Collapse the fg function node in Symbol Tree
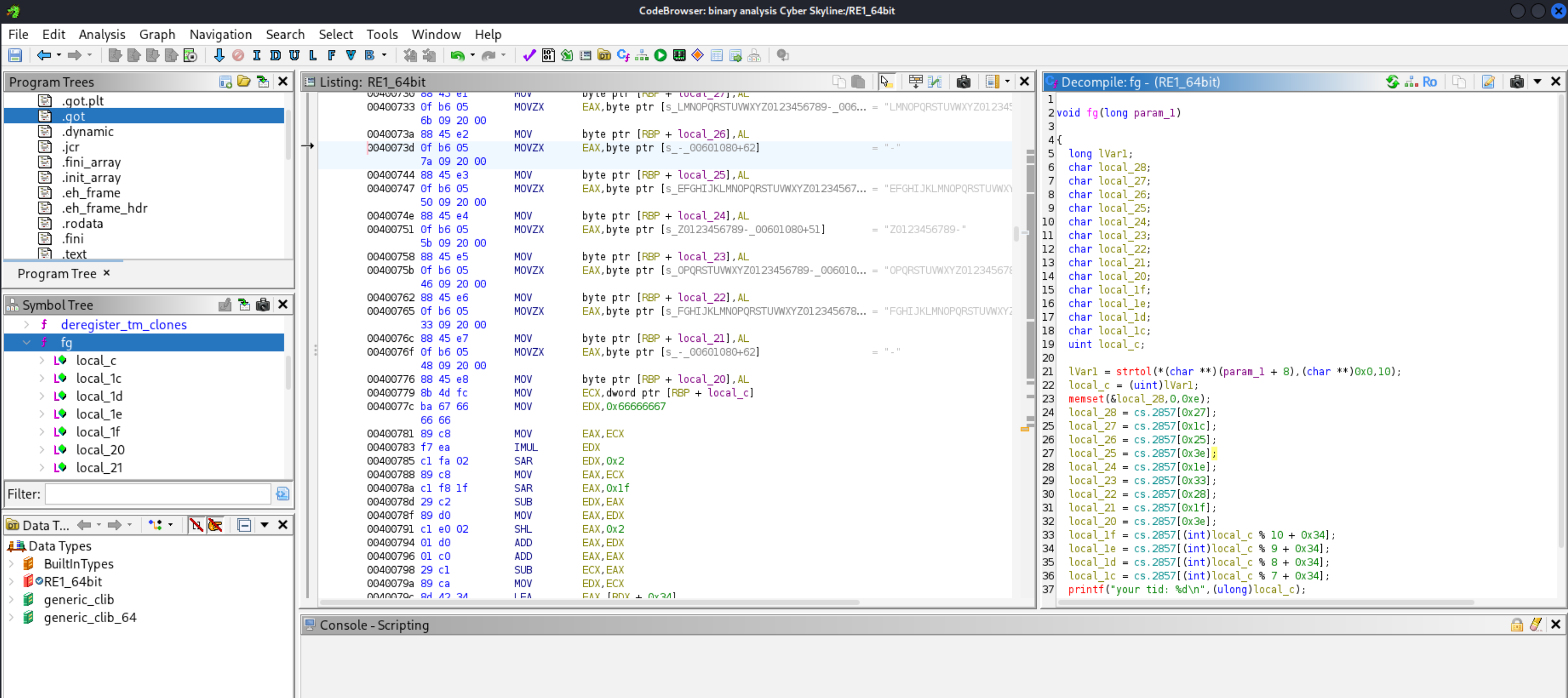 tap(27, 342)
